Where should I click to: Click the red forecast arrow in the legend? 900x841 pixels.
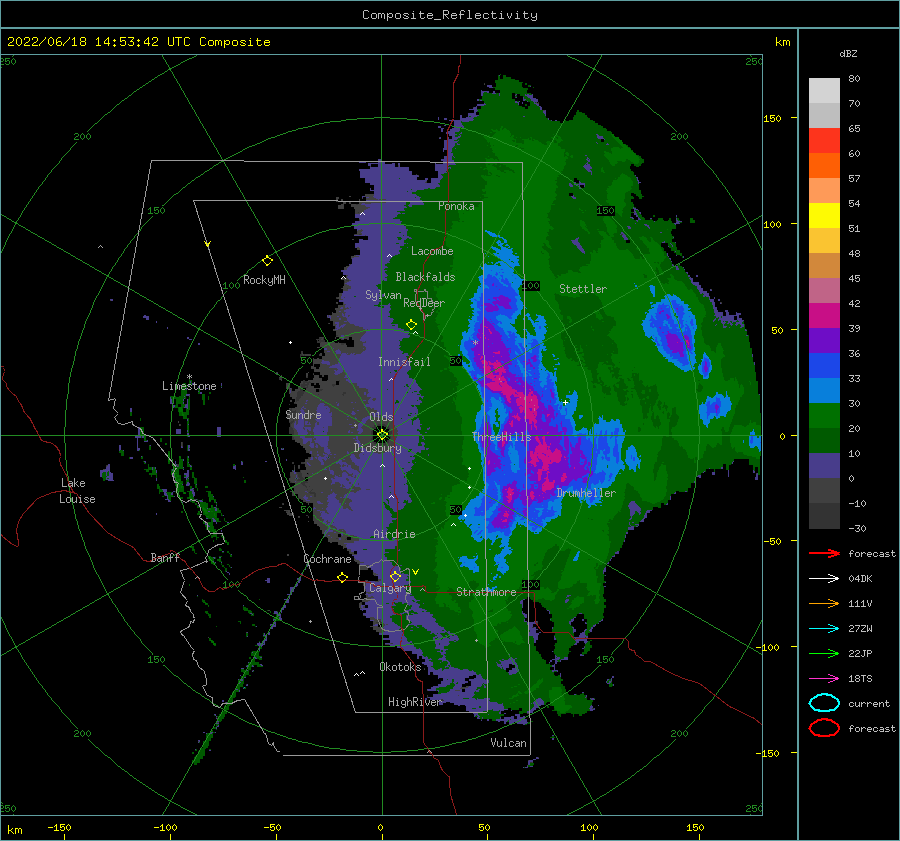click(824, 553)
